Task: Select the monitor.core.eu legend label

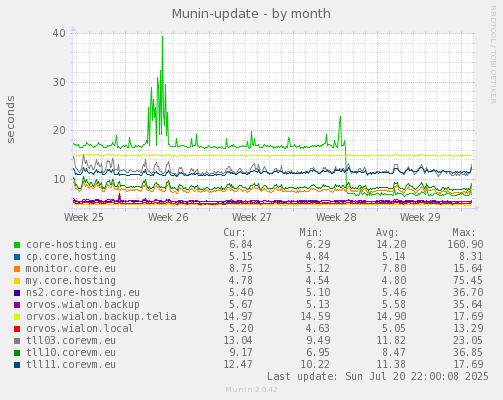Action: (x=71, y=268)
